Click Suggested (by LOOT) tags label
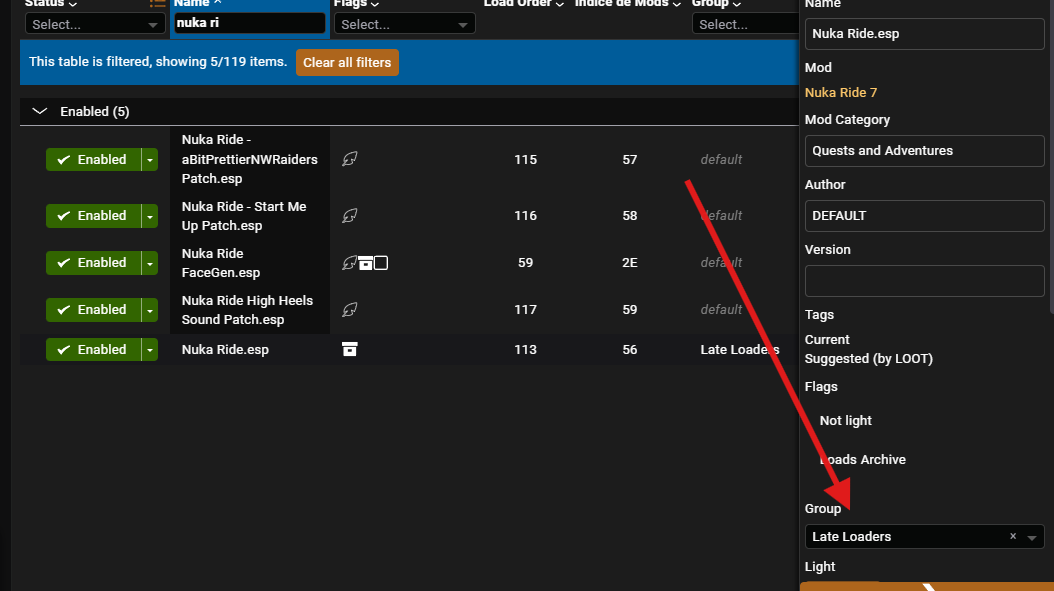Screen dimensions: 1054x591 868,359
